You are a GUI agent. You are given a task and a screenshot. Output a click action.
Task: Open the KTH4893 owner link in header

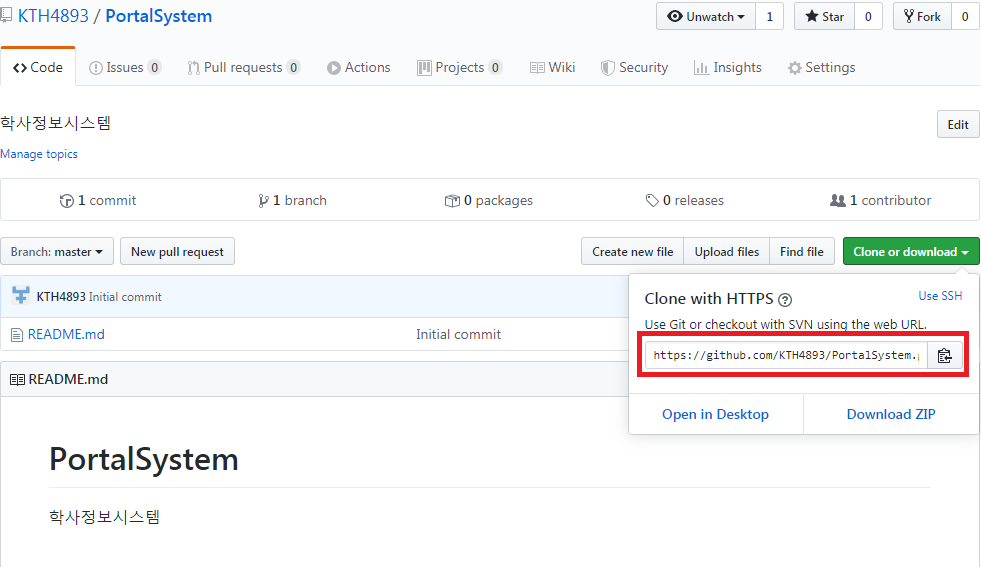click(53, 16)
